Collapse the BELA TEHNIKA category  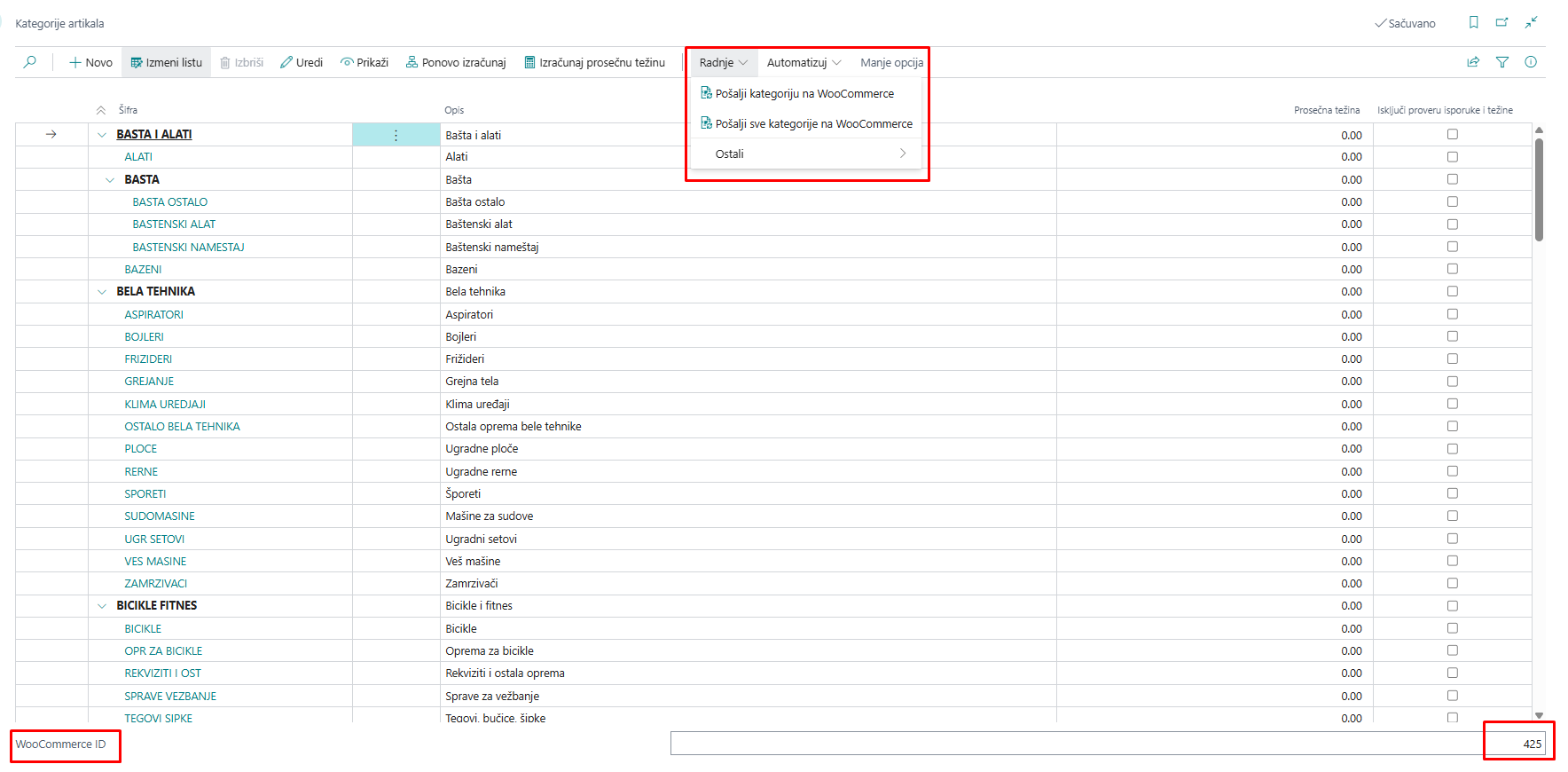pyautogui.click(x=102, y=292)
